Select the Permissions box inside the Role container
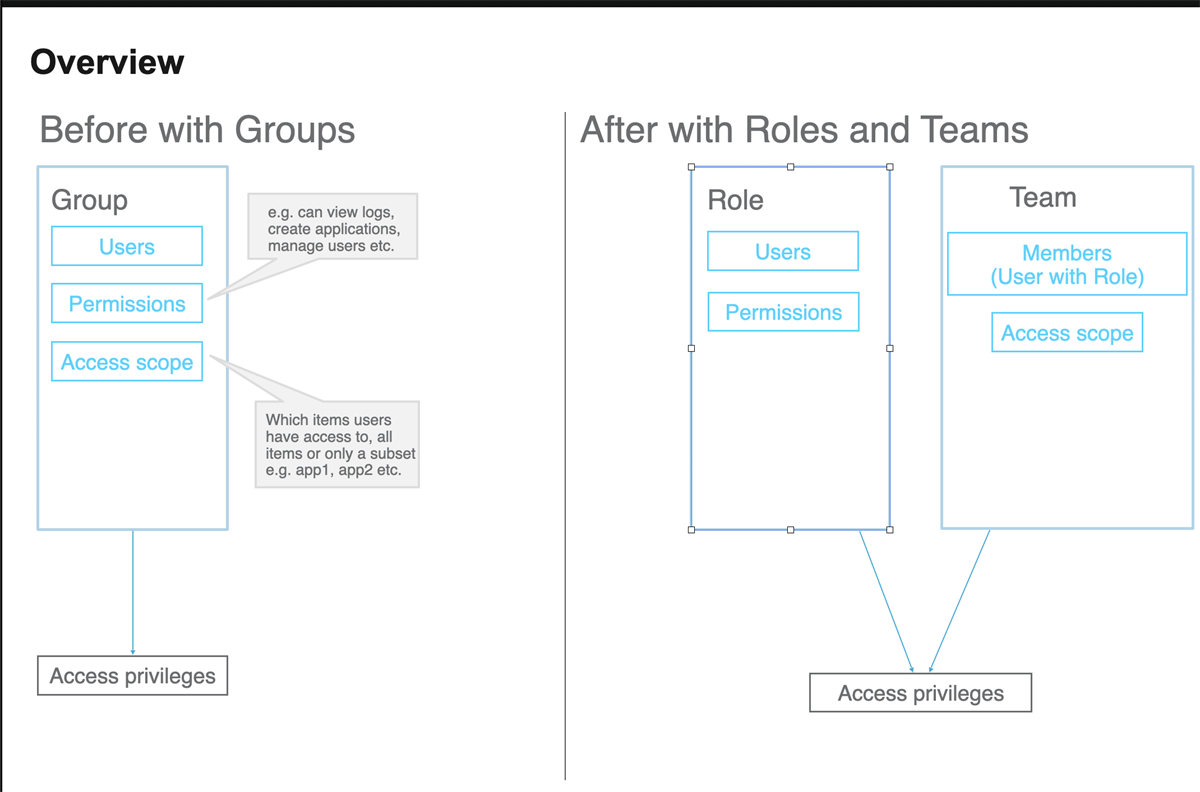The width and height of the screenshot is (1200, 792). pos(783,312)
